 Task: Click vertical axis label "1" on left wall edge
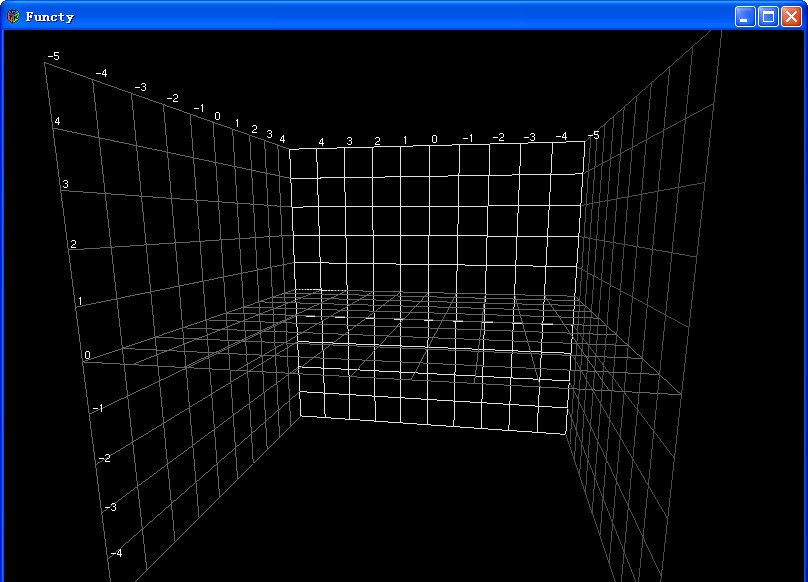click(x=80, y=301)
